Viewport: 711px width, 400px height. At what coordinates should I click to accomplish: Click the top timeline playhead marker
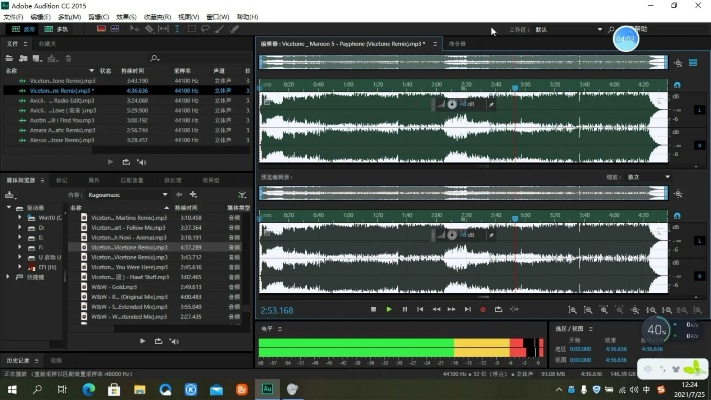tap(515, 87)
